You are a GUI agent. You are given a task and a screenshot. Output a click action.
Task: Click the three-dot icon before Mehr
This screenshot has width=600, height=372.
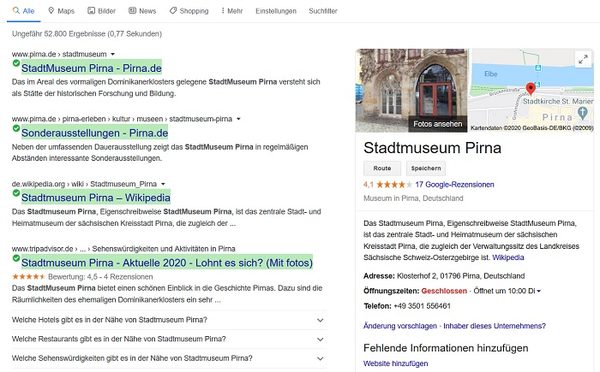[223, 11]
